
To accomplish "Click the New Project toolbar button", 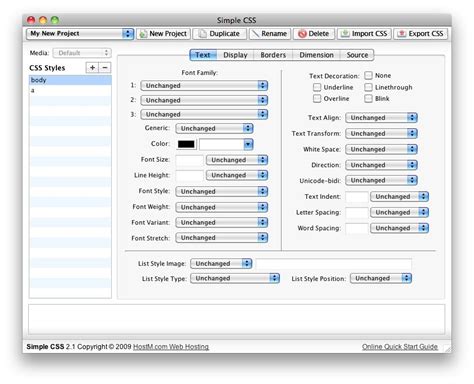I will (163, 34).
